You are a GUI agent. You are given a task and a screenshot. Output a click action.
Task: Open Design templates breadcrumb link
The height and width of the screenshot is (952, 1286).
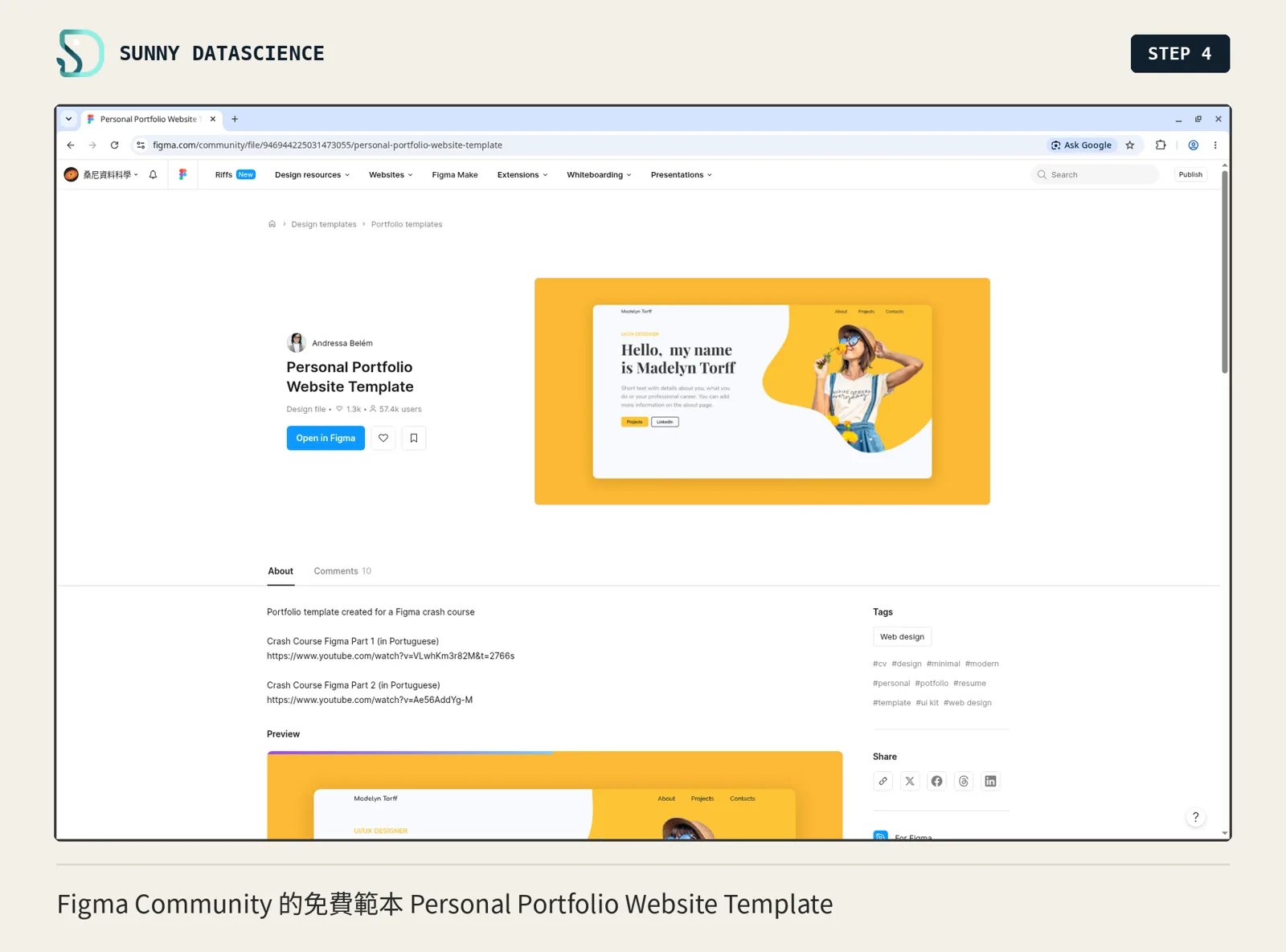[x=324, y=224]
